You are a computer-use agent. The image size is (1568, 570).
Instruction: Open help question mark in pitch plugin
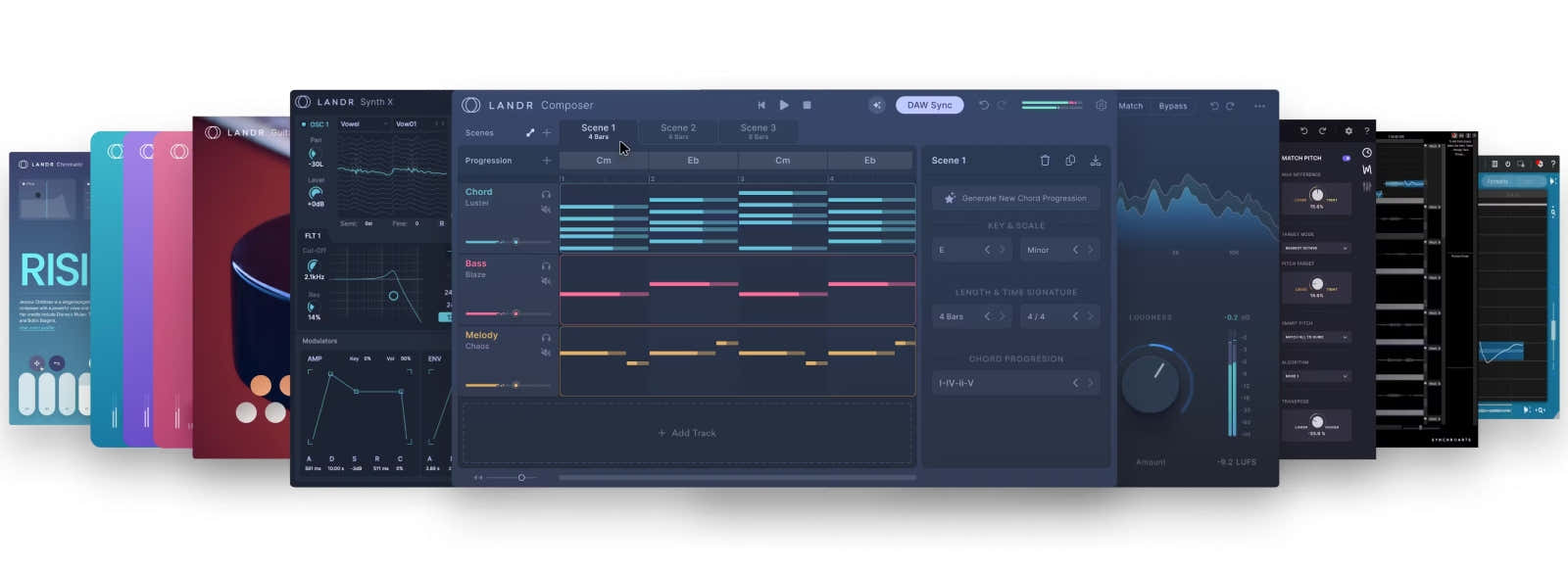(1366, 130)
